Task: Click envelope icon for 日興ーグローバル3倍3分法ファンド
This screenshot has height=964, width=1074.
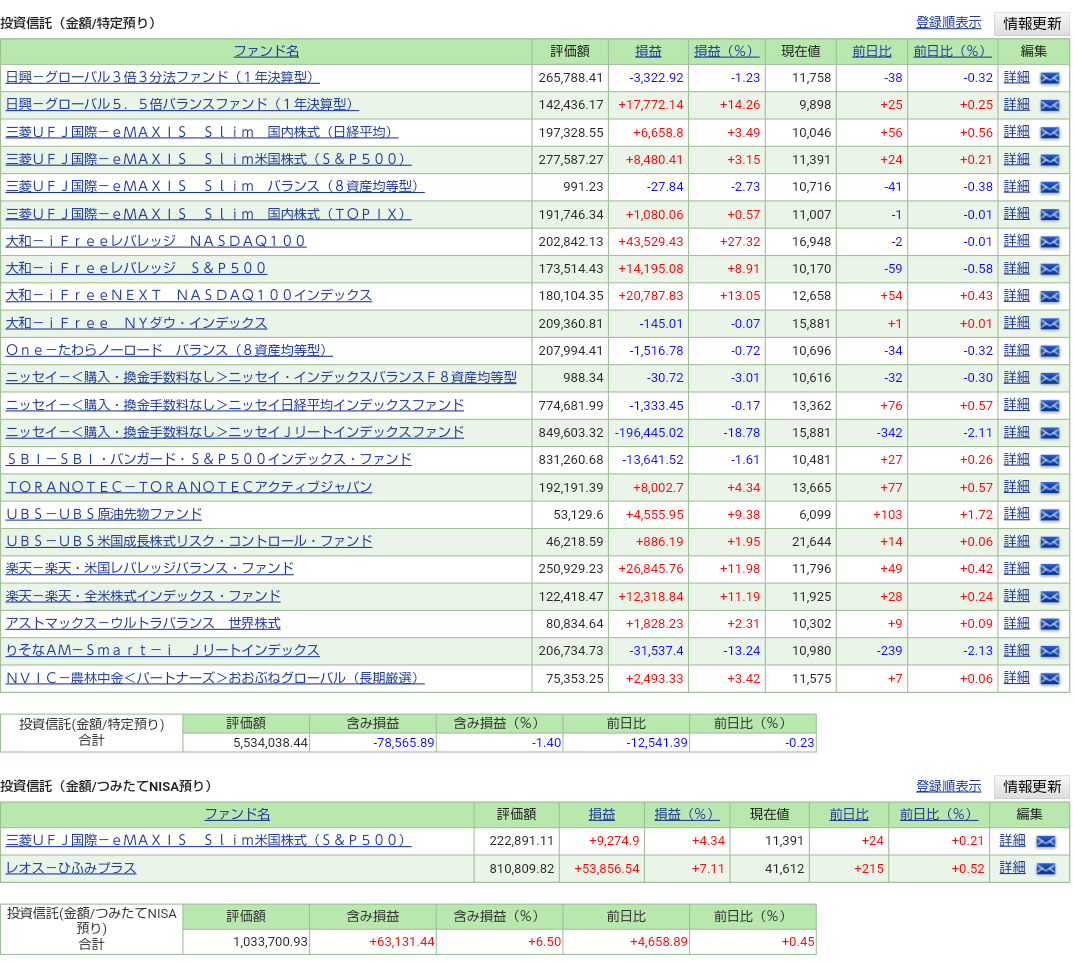Action: (1049, 78)
